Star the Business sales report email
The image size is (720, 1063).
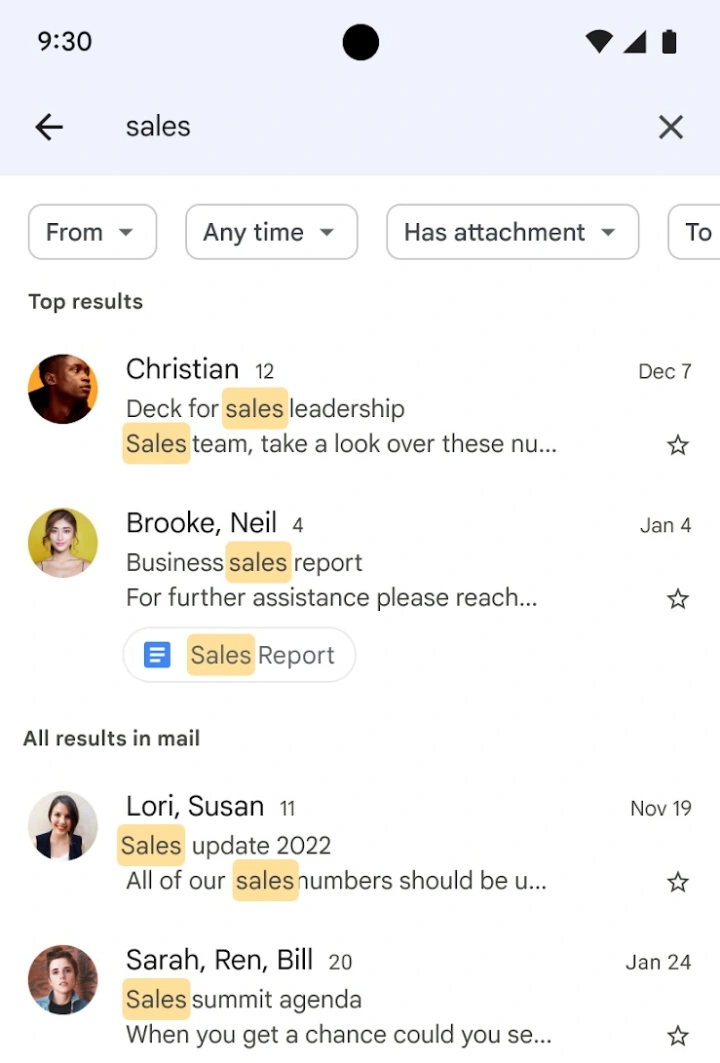point(678,599)
